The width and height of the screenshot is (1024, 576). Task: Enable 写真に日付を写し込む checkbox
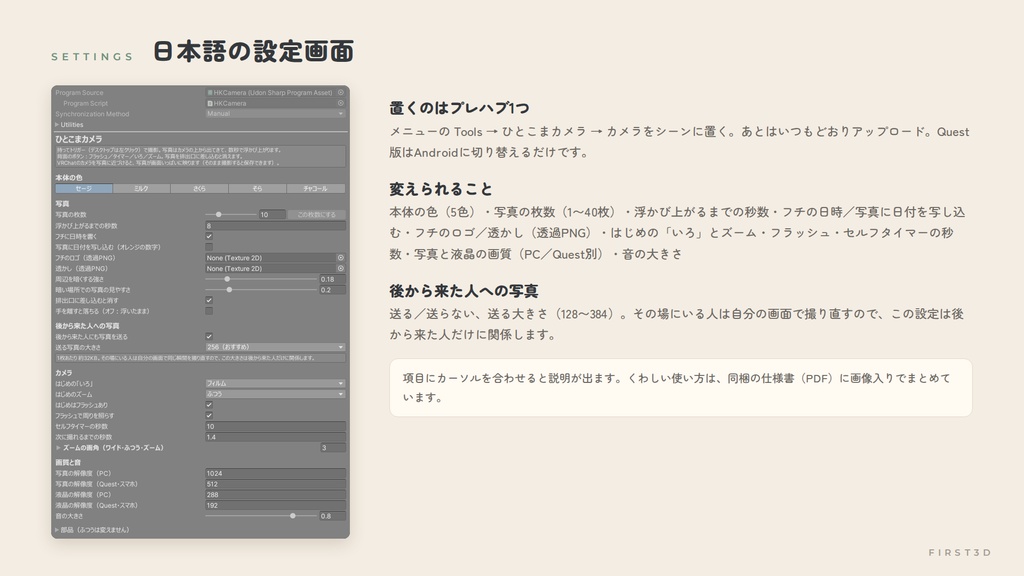[209, 247]
